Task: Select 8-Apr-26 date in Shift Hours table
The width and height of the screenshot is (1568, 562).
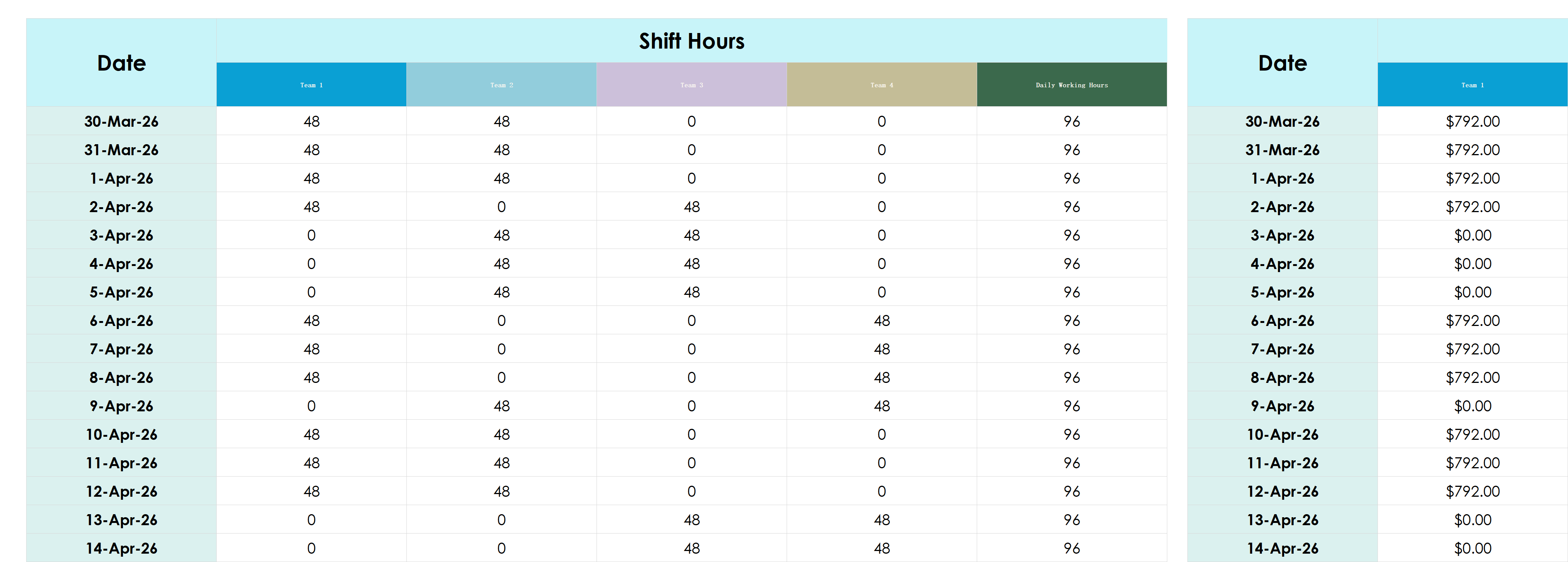Action: coord(121,378)
